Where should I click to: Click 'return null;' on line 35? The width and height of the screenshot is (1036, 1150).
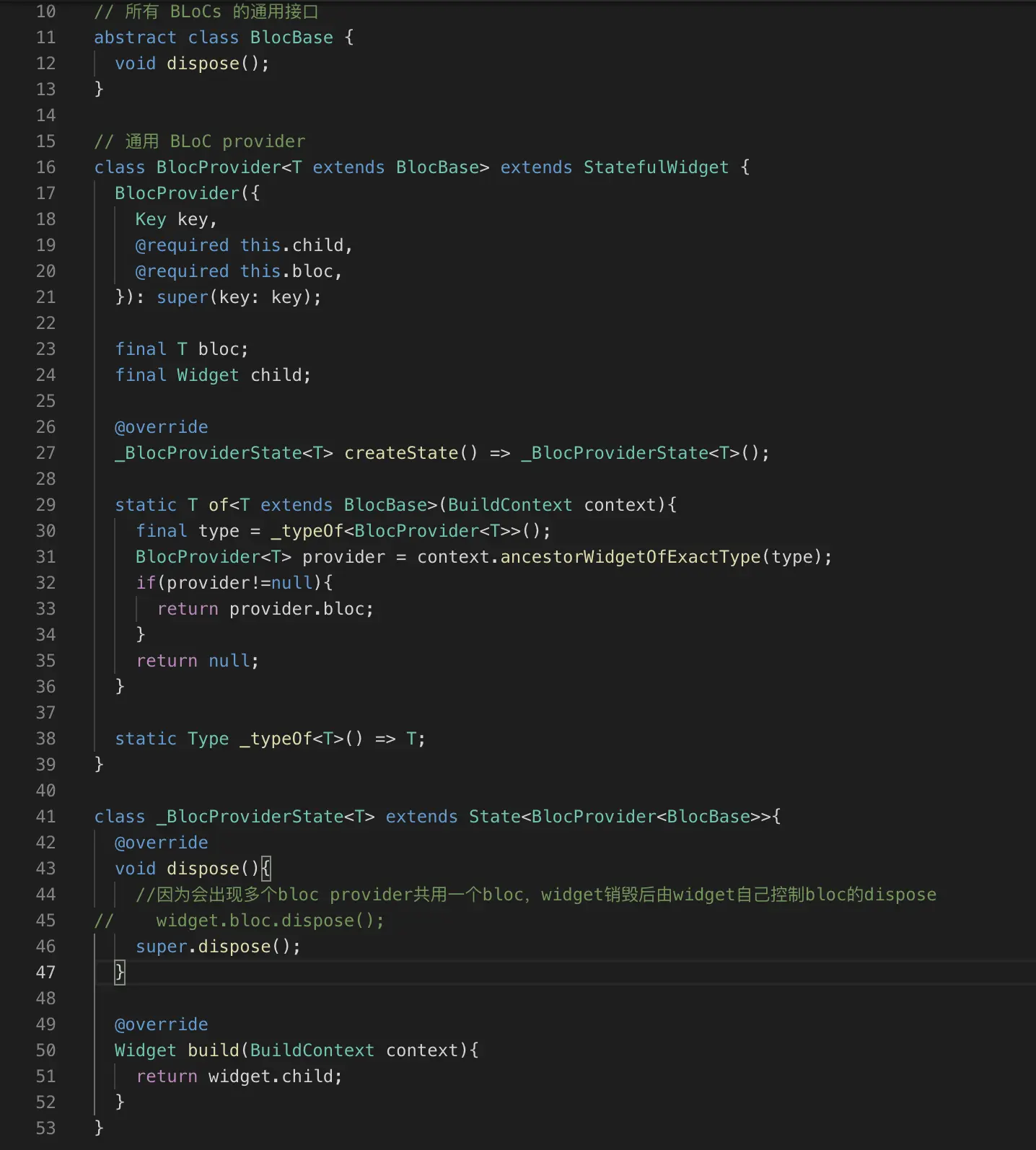coord(197,661)
